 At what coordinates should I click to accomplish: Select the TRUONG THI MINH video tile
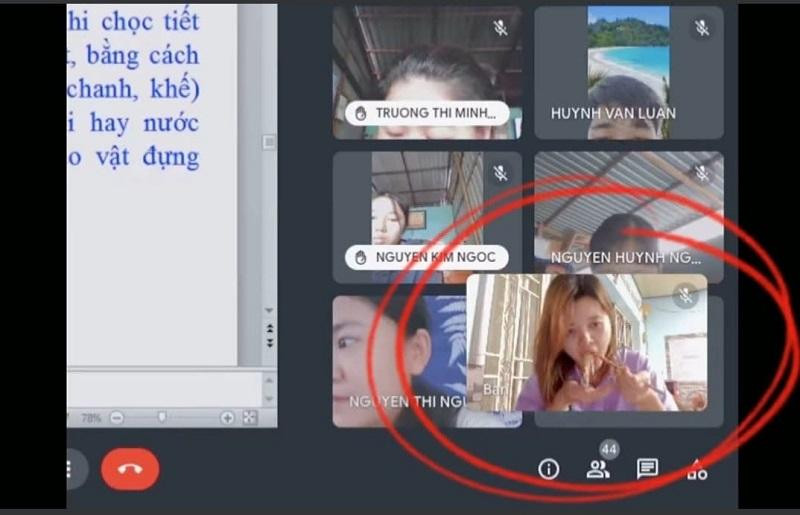(x=427, y=72)
